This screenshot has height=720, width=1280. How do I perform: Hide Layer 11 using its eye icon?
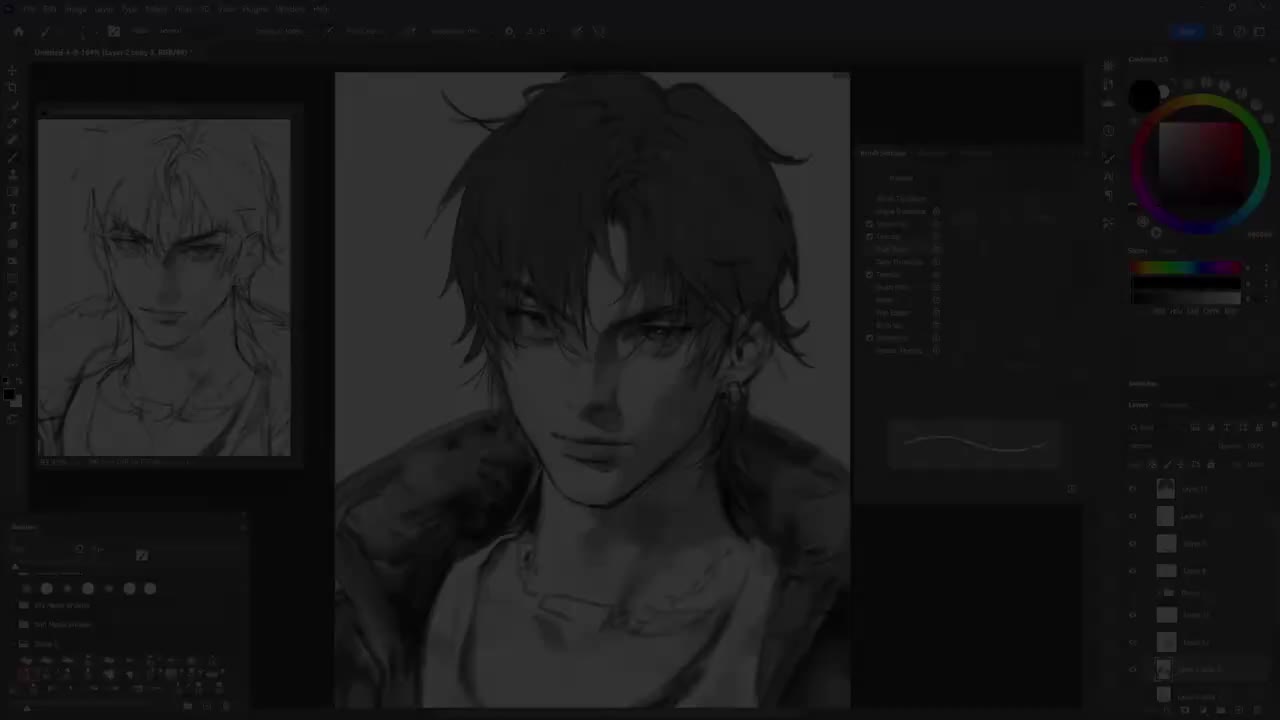coord(1133,489)
